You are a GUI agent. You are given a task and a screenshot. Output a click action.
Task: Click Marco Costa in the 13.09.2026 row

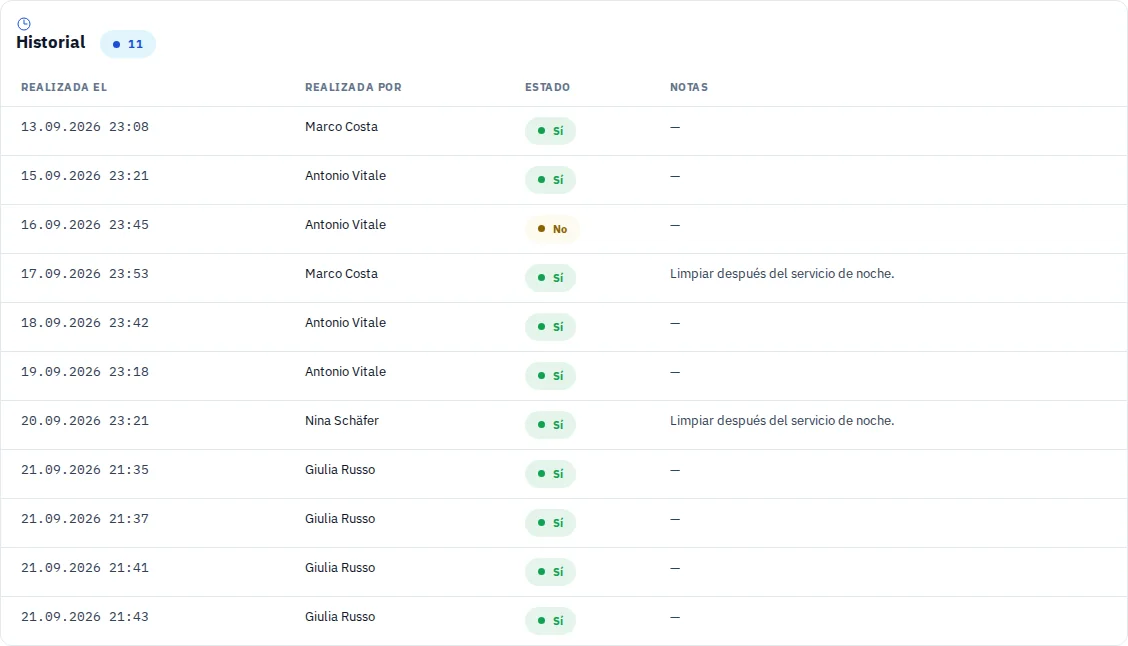coord(341,127)
